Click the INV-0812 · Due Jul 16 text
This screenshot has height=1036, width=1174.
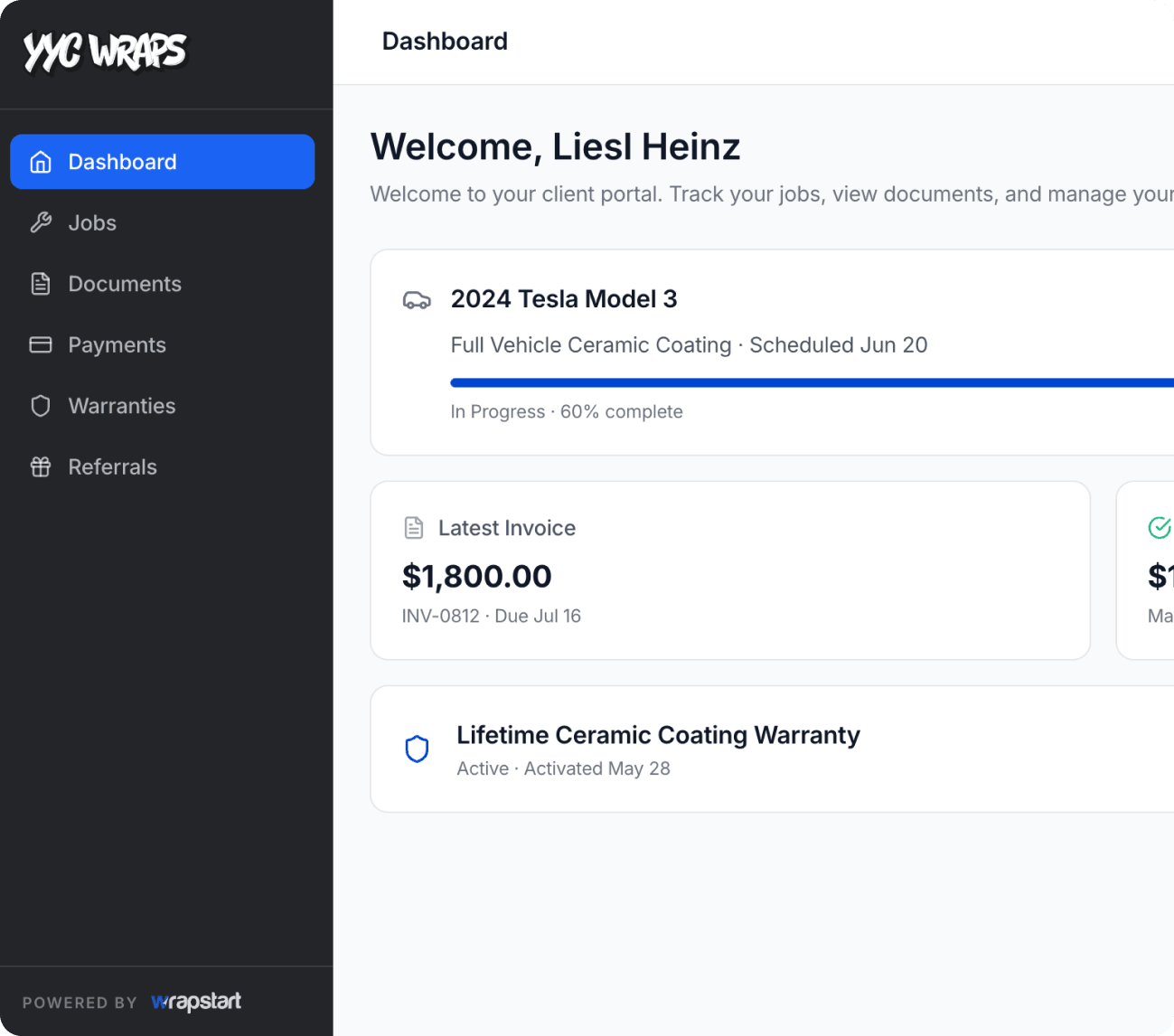pos(492,616)
